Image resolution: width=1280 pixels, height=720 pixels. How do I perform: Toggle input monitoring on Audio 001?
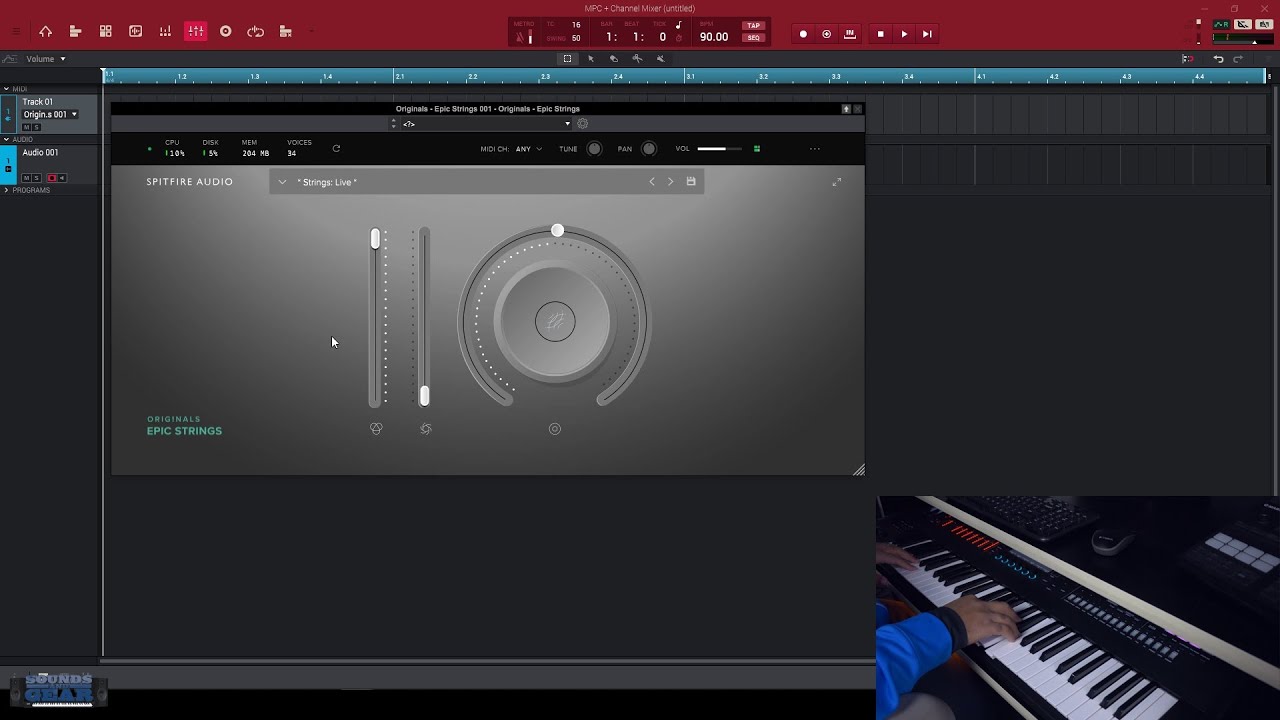tap(62, 178)
